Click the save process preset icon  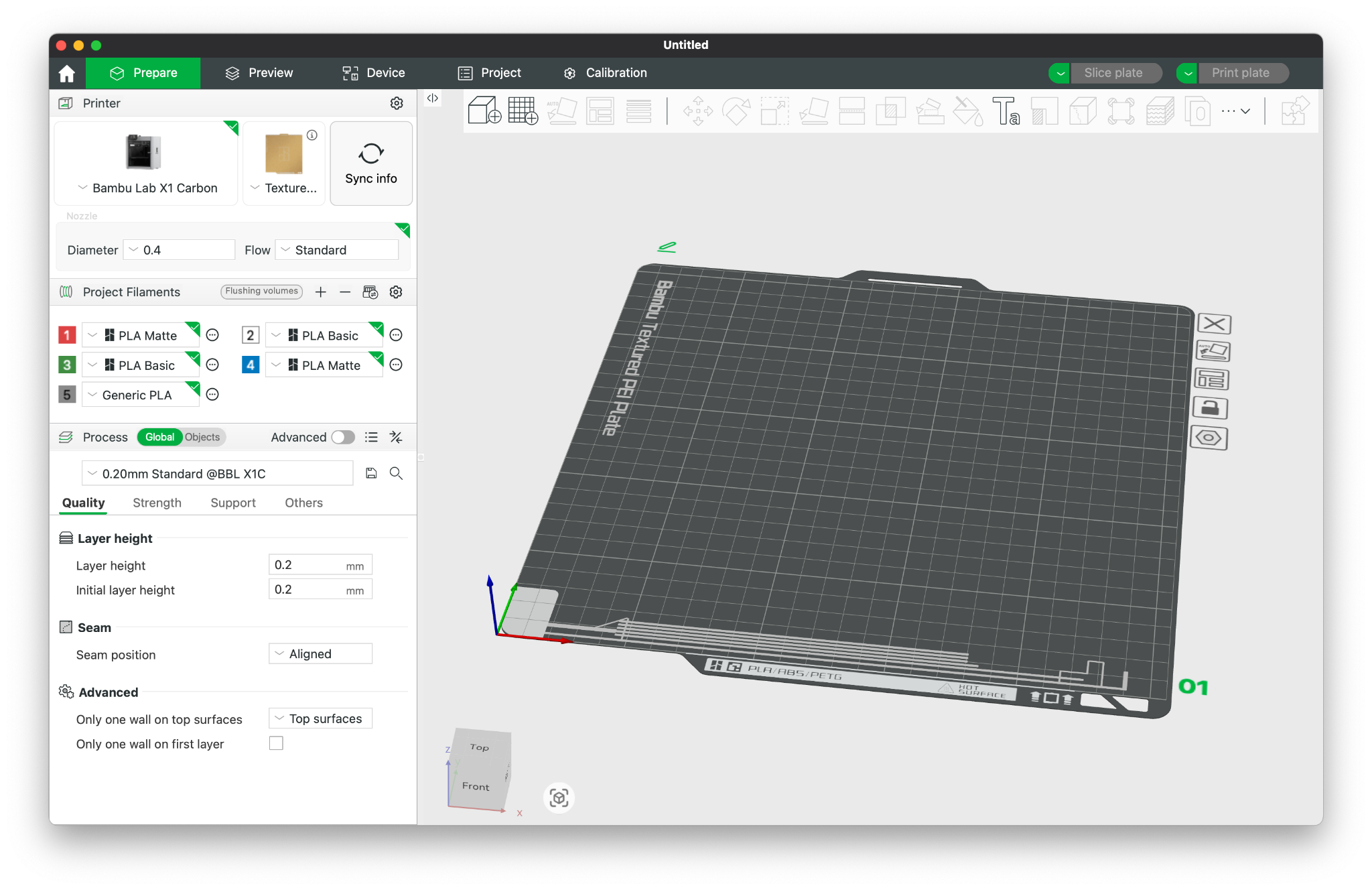pos(371,473)
